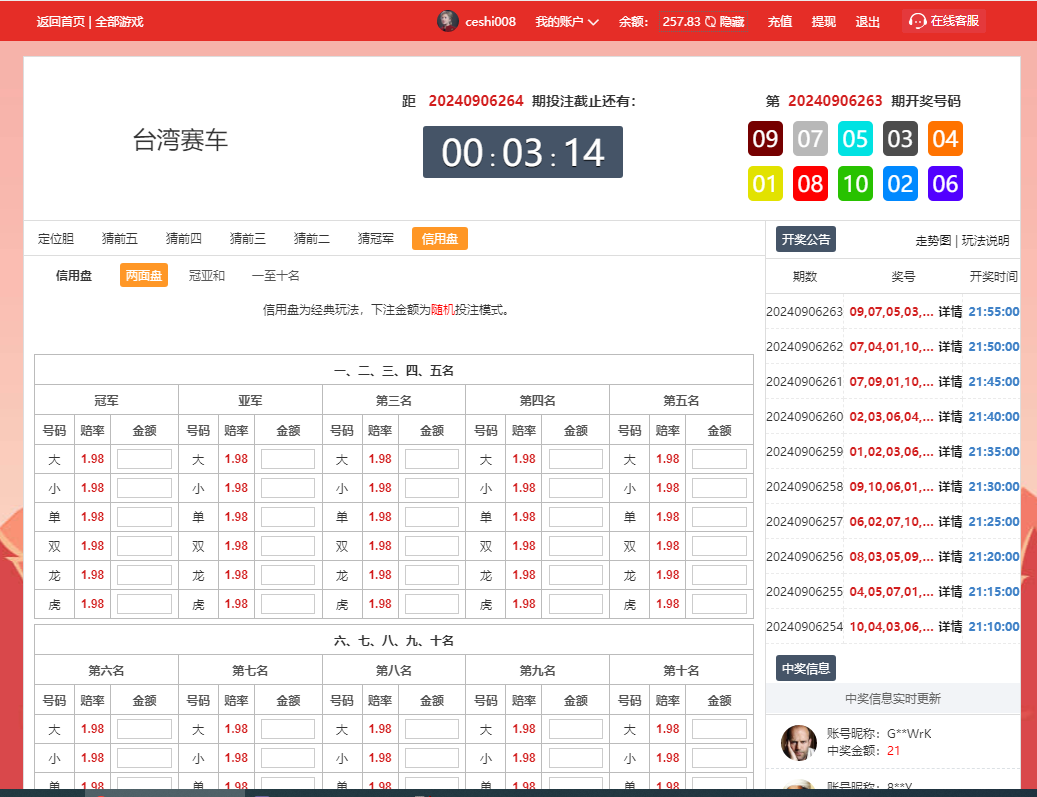This screenshot has width=1037, height=797.
Task: Select 一至十名 sub-tab
Action: point(276,276)
